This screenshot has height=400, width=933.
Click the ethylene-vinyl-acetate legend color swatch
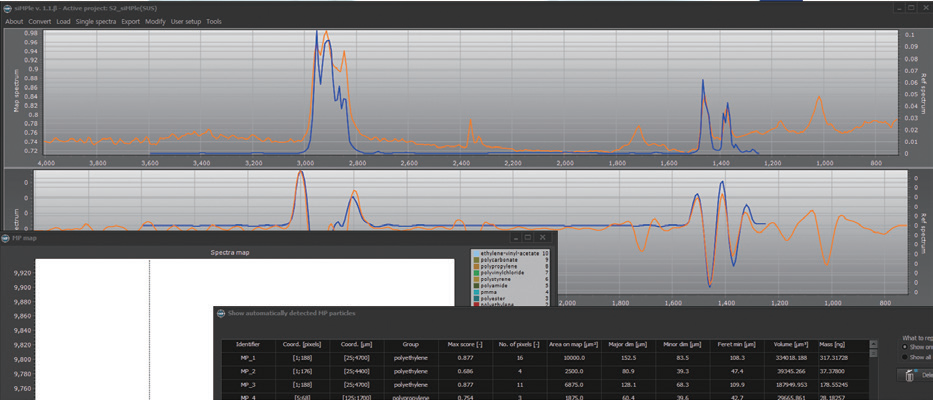pyautogui.click(x=475, y=253)
